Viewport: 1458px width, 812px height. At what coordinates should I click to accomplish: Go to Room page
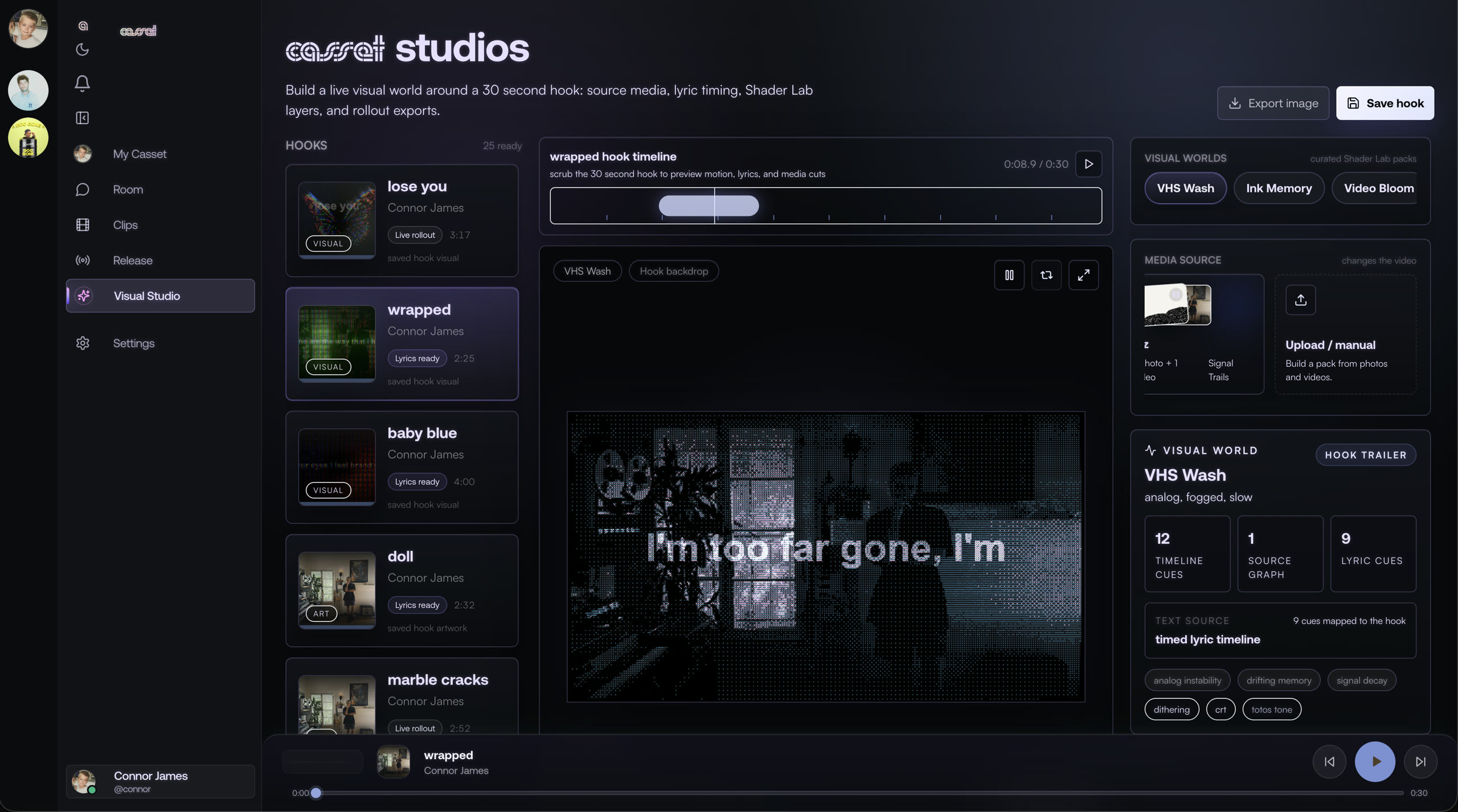pos(160,190)
